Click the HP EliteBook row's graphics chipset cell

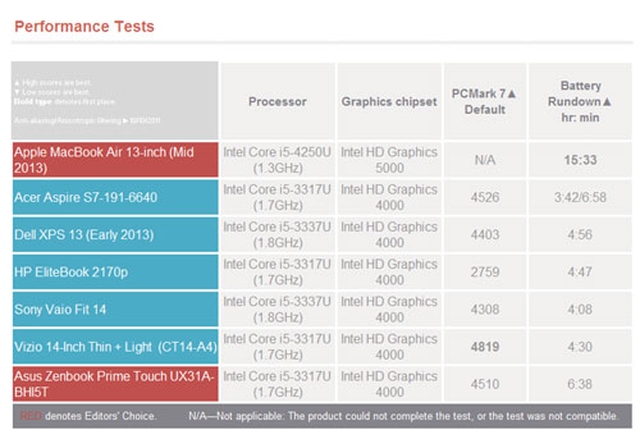(389, 272)
